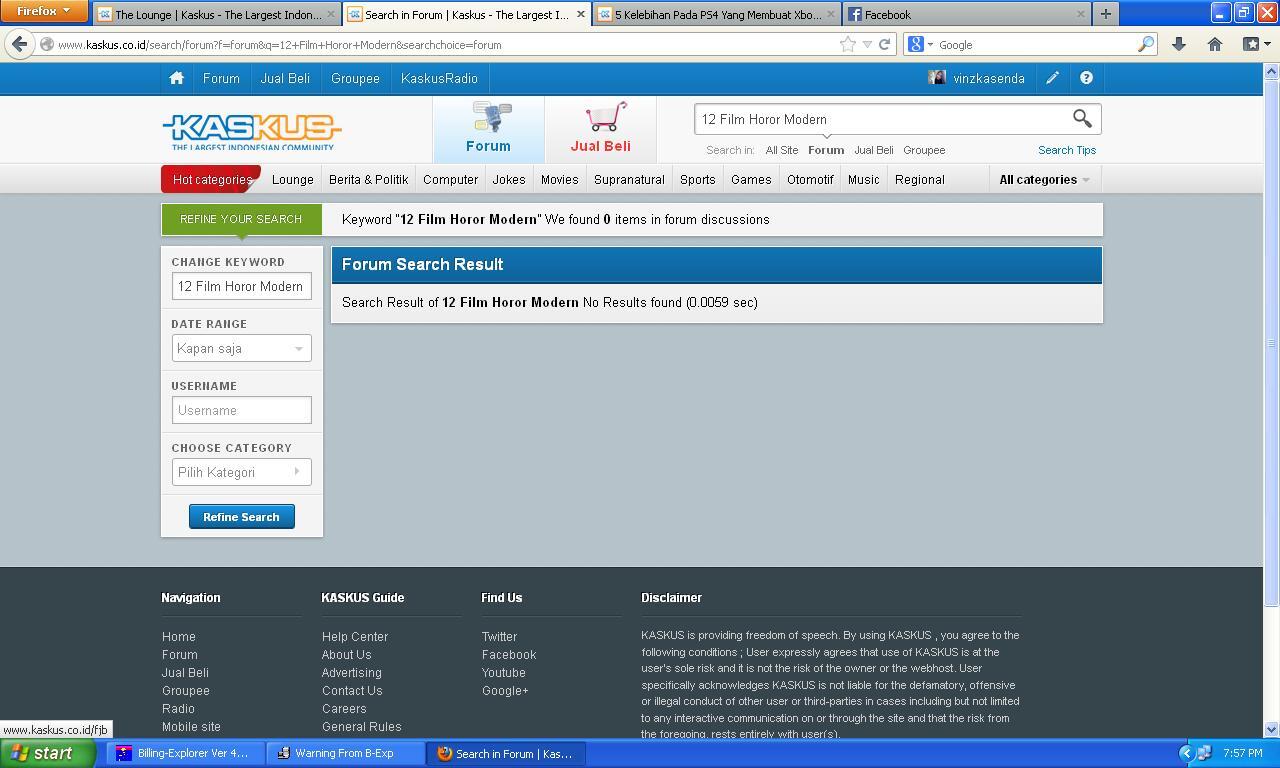
Task: Open the Sports category
Action: pyautogui.click(x=697, y=180)
